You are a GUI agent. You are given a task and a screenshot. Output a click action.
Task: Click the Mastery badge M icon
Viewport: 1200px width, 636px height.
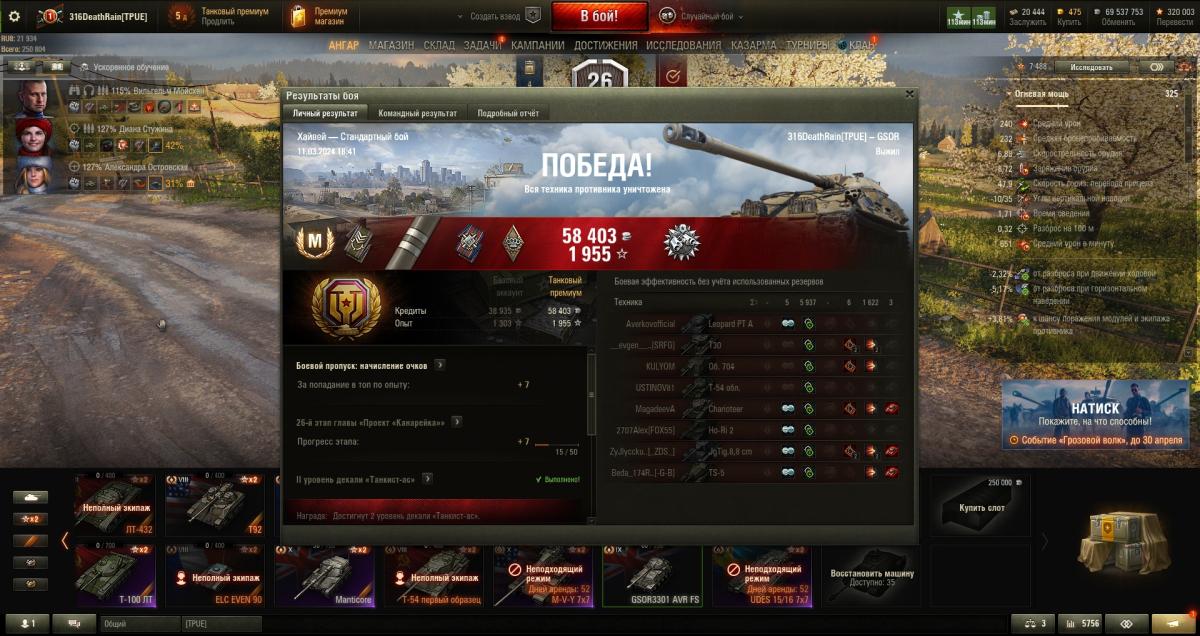point(315,243)
